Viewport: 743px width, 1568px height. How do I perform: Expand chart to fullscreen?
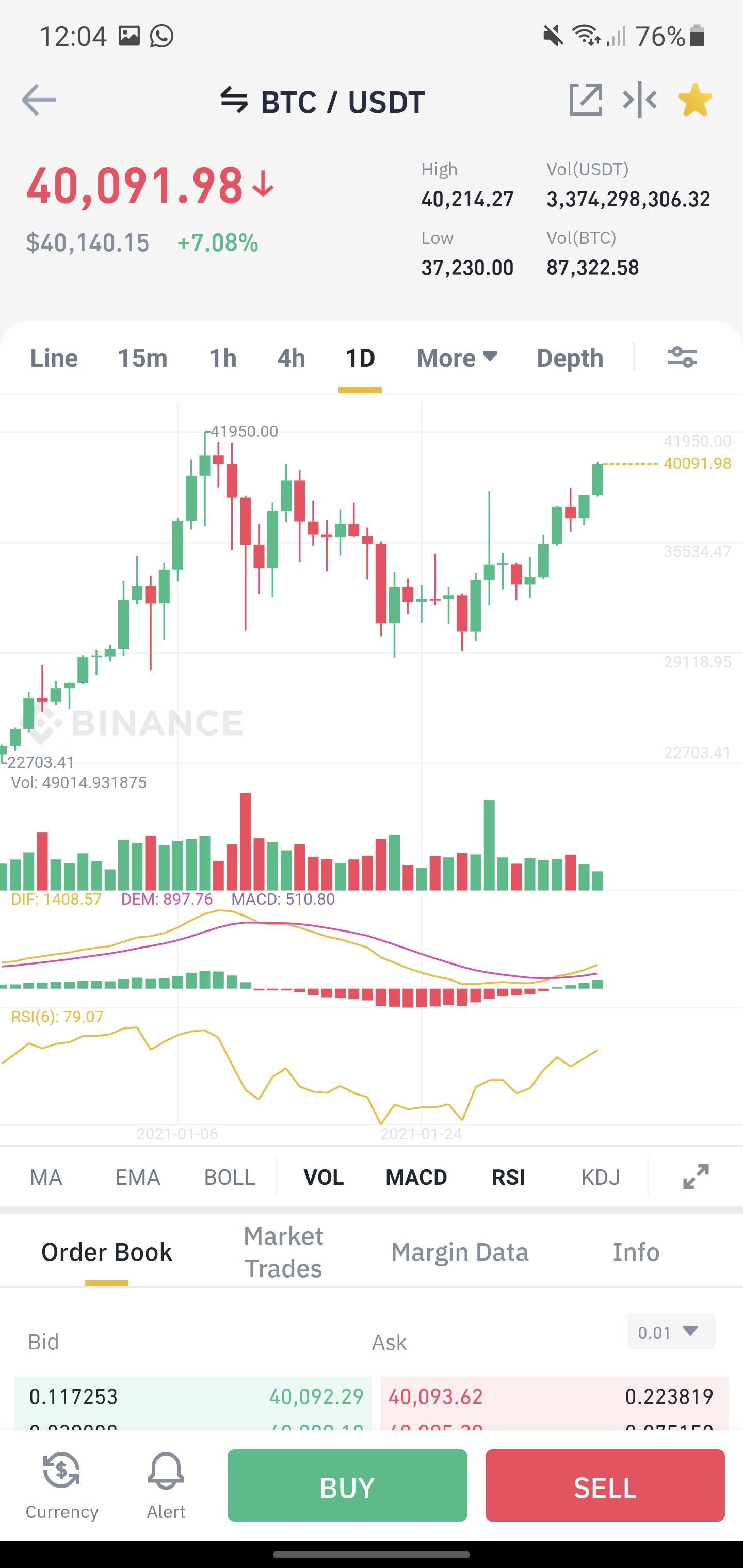[x=696, y=1177]
